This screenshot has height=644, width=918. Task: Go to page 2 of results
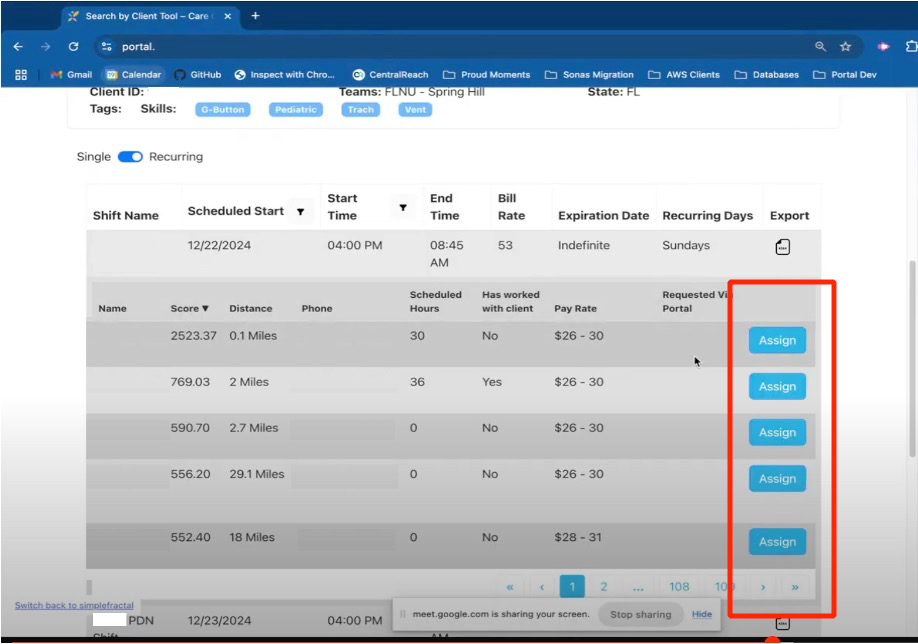(x=603, y=587)
